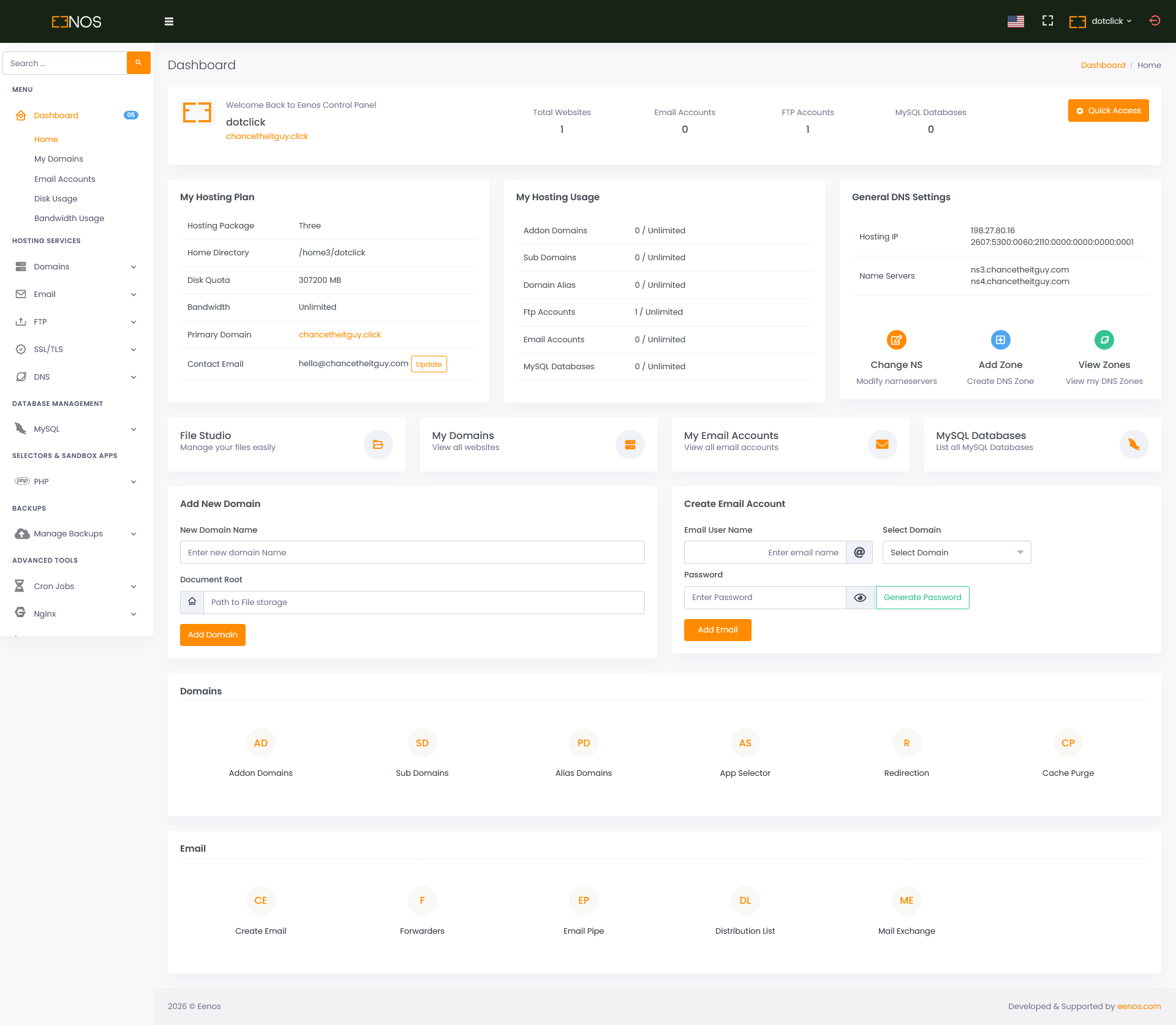Select Dashboard in the sidebar menu

coord(77,116)
